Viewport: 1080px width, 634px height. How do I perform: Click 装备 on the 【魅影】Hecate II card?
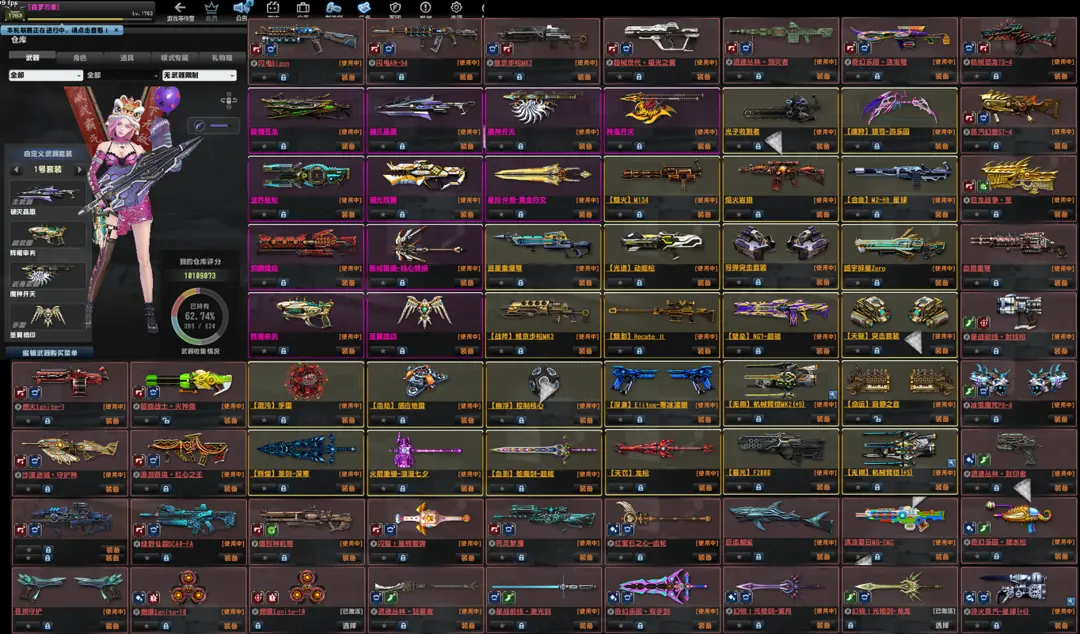coord(703,351)
